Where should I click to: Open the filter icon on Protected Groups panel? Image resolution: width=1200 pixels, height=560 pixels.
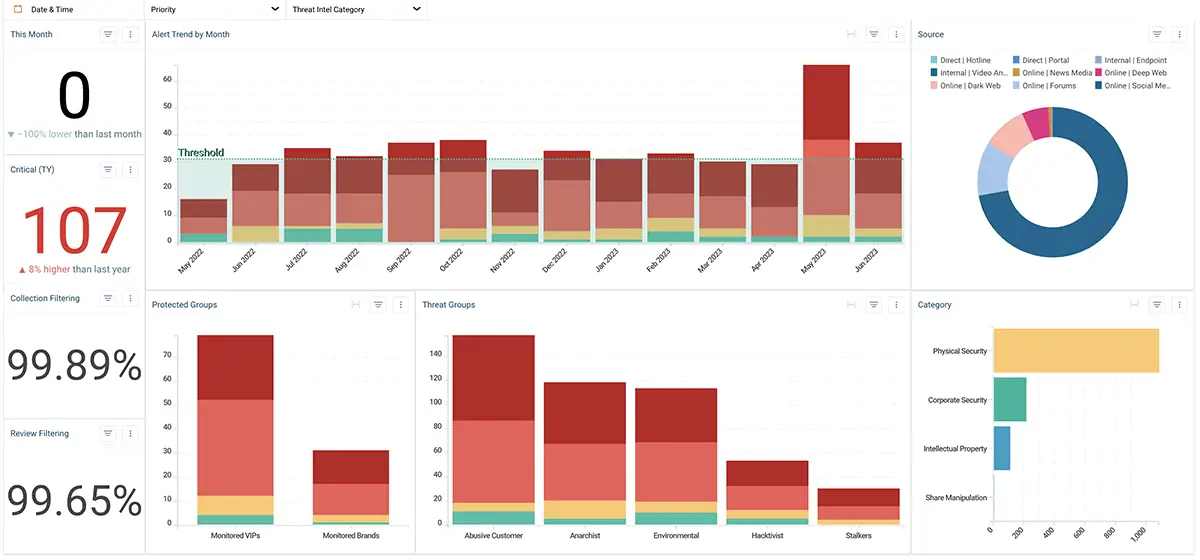point(378,305)
